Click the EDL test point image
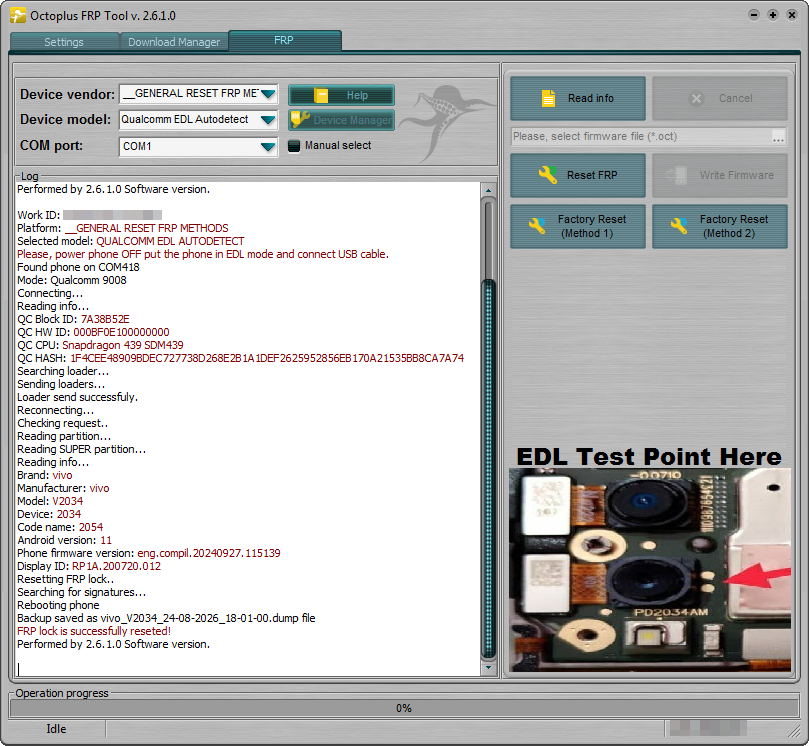Viewport: 809px width, 746px height. pyautogui.click(x=650, y=570)
